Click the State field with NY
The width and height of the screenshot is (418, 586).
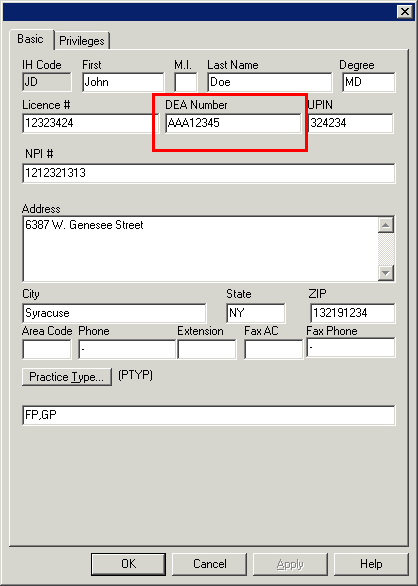256,313
